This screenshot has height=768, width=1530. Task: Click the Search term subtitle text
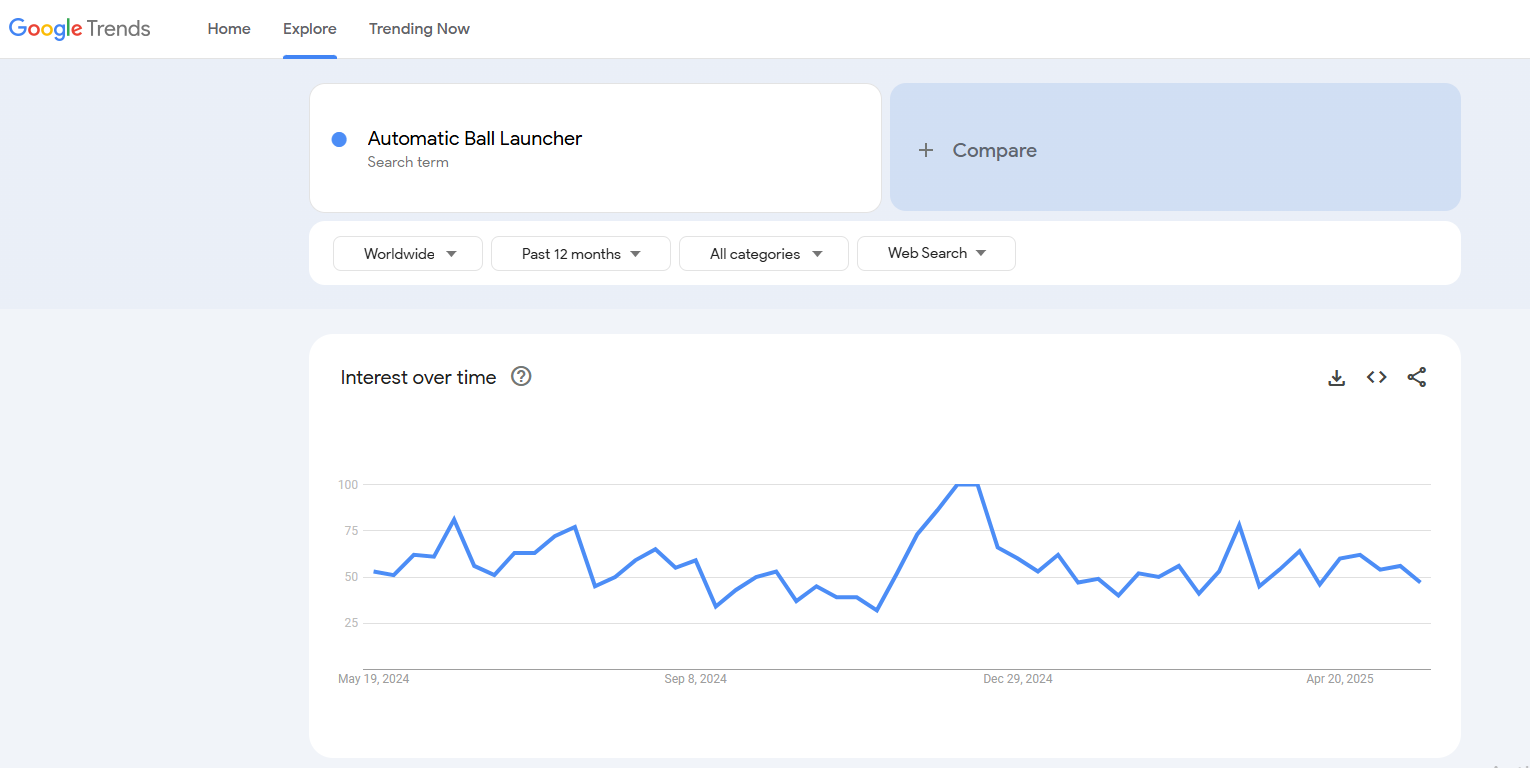point(408,162)
